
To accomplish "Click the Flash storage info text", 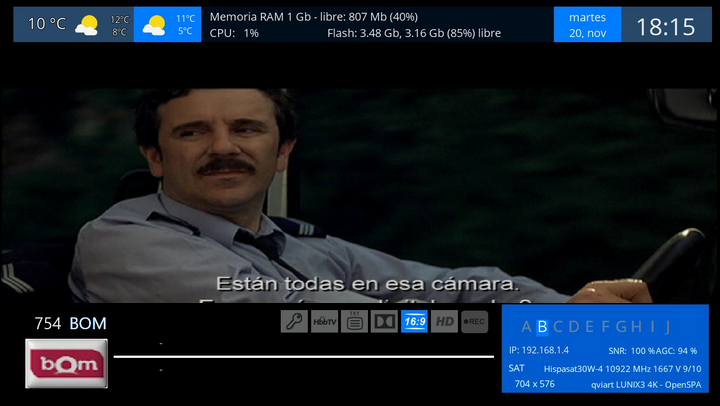I will [x=414, y=33].
